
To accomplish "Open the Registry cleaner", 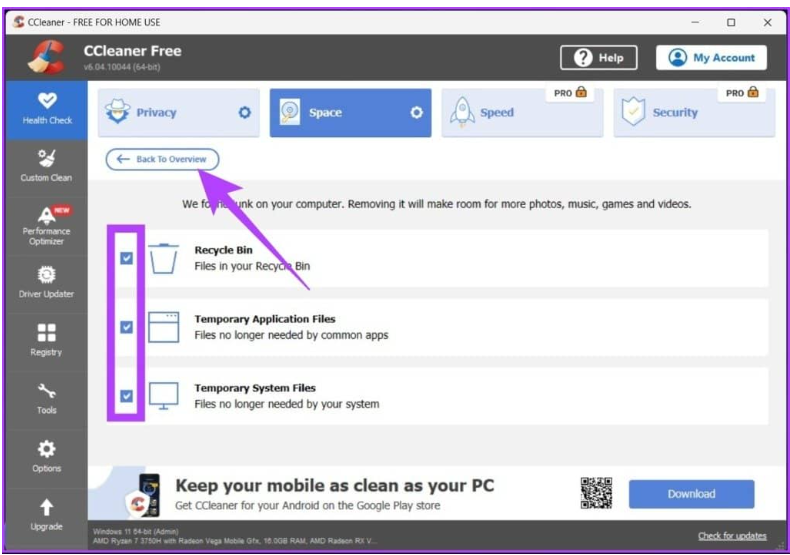I will pyautogui.click(x=47, y=340).
